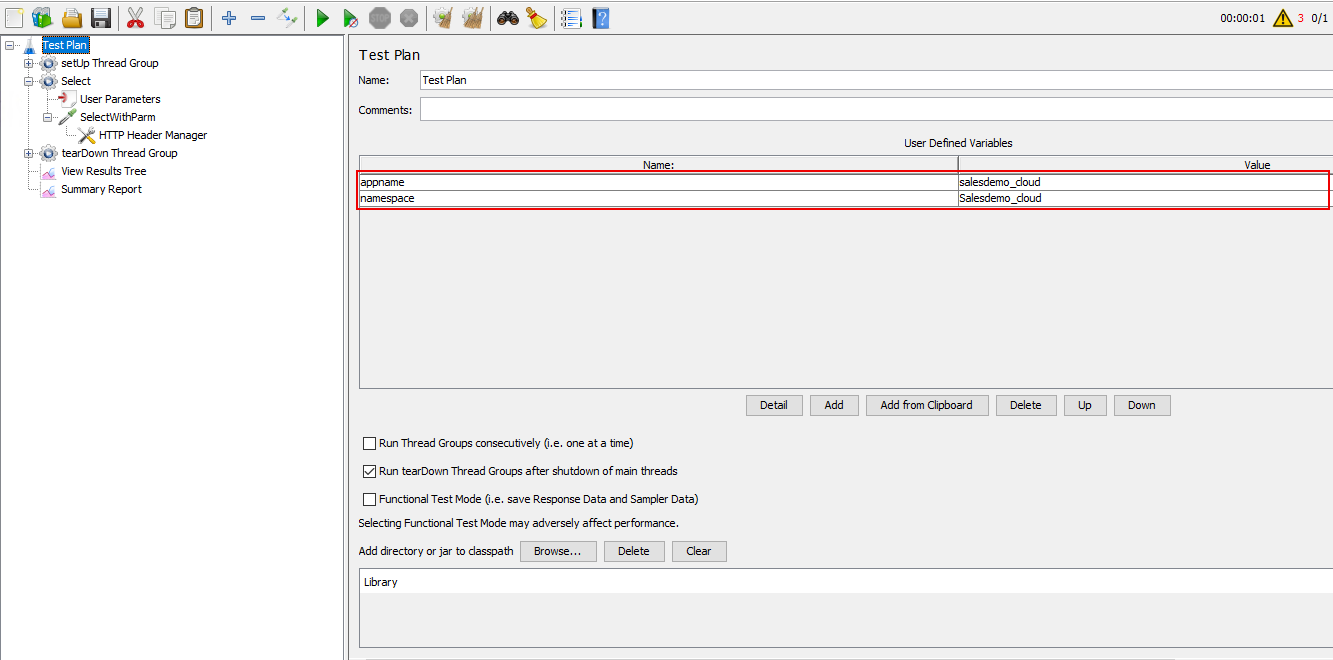Open View Results Tree listener
The image size is (1333, 660).
103,171
